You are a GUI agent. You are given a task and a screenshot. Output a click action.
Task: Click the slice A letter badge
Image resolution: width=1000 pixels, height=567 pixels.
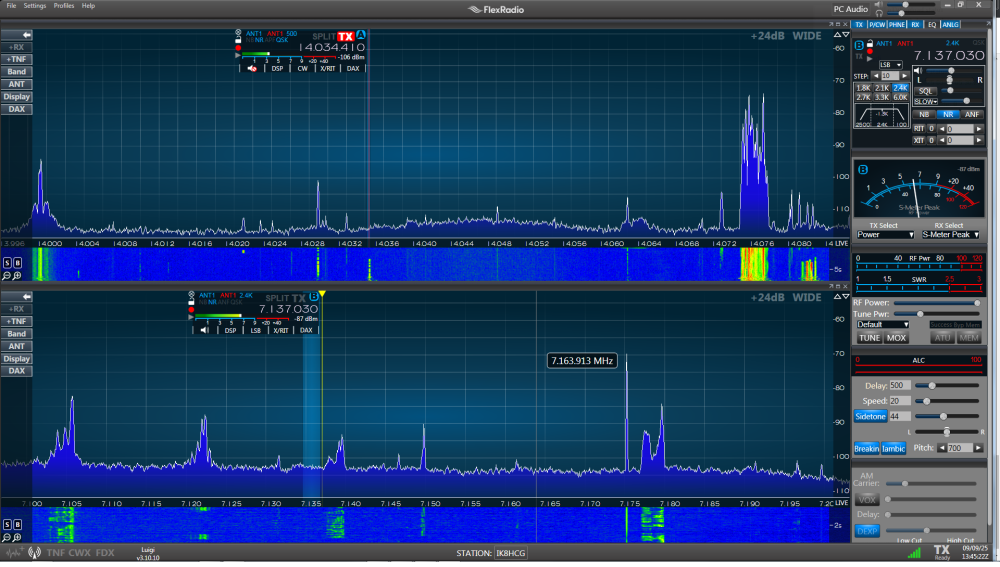[x=361, y=34]
